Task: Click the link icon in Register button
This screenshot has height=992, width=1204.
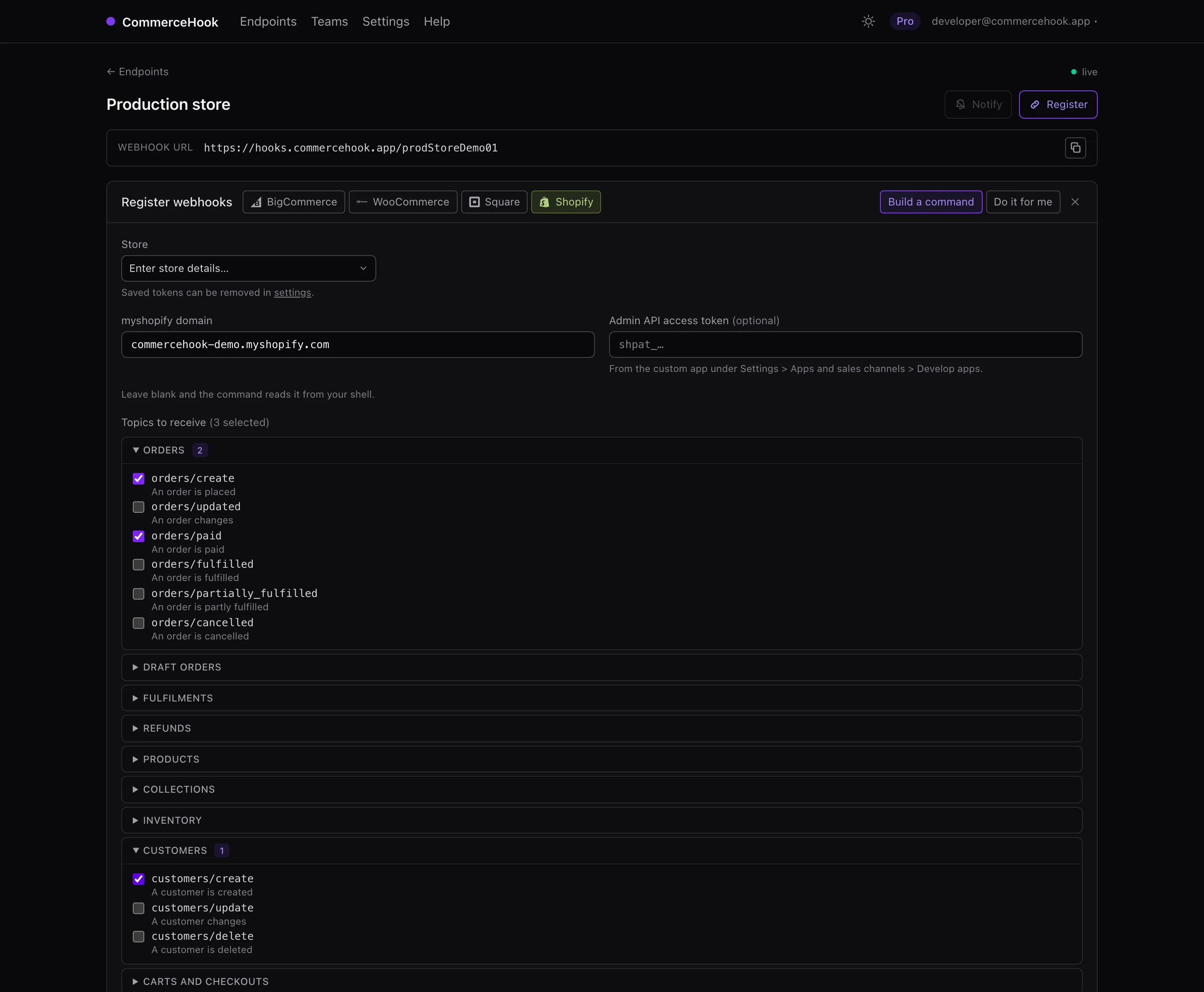Action: pos(1034,105)
